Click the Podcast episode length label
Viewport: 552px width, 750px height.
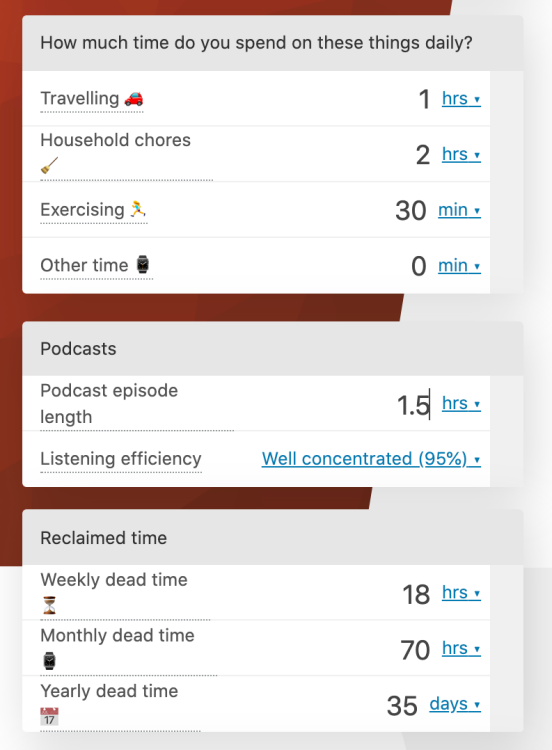[x=109, y=404]
